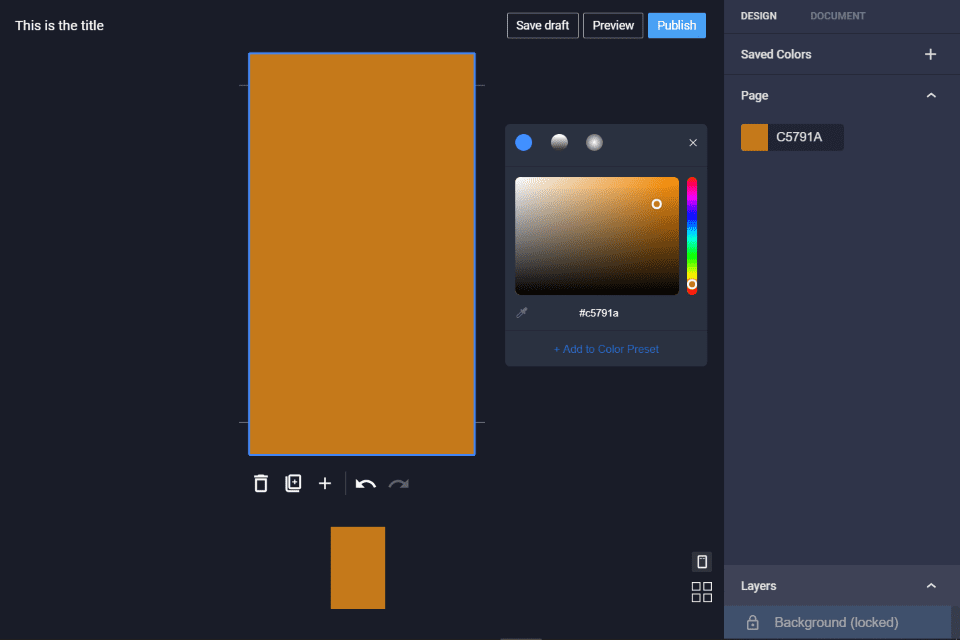Open the Design tab

[x=759, y=16]
